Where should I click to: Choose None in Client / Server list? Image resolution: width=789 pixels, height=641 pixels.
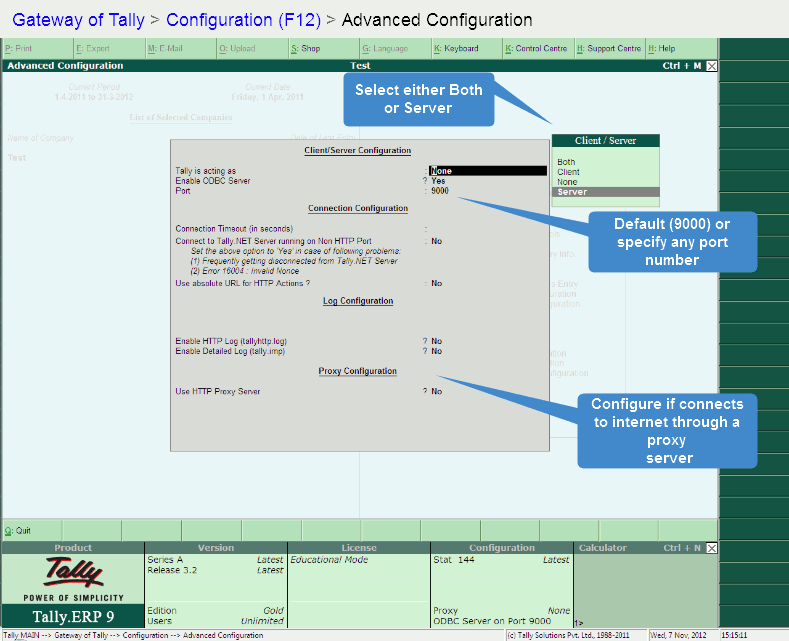click(605, 182)
